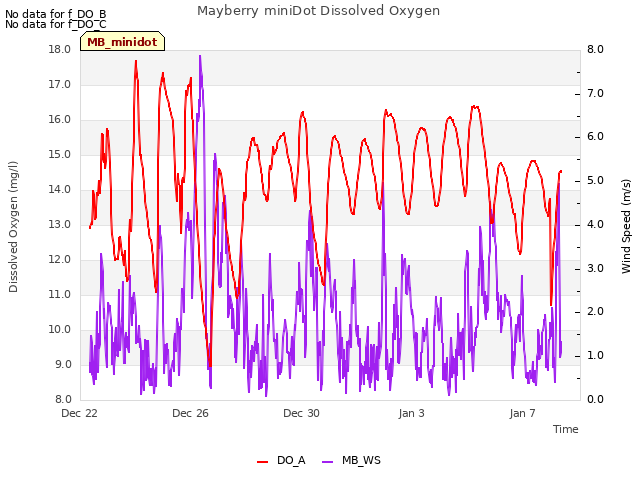Click the 'No data for f_DO_B' message
The image size is (640, 480).
pos(56,14)
